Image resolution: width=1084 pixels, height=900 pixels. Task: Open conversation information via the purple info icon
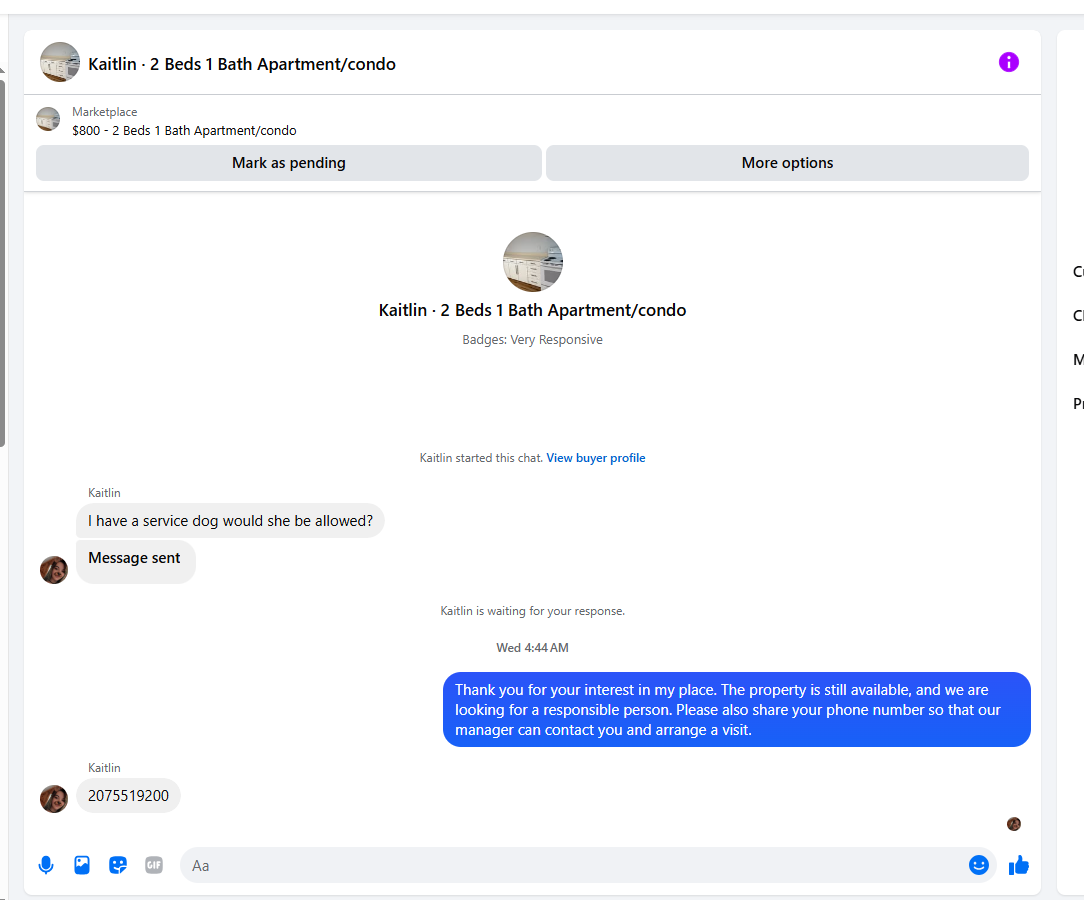tap(1009, 62)
